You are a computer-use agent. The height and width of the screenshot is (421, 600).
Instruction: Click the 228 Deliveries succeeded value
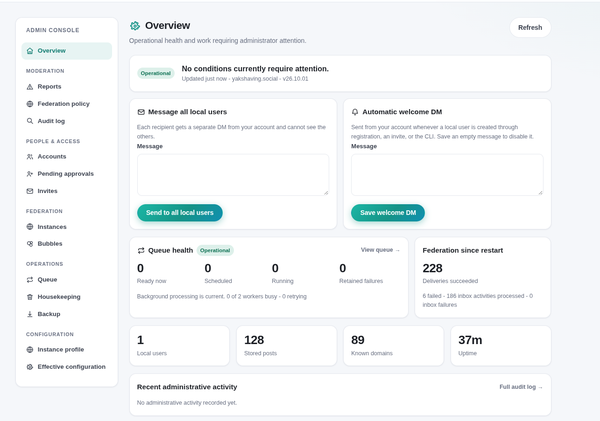(x=432, y=268)
